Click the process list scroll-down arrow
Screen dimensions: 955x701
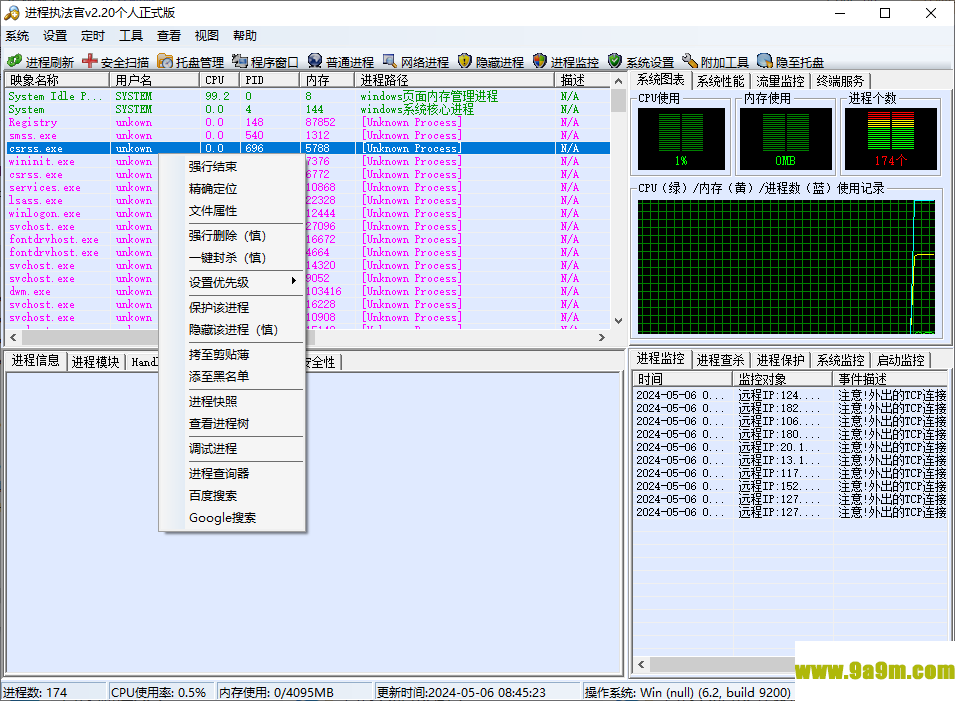(618, 321)
